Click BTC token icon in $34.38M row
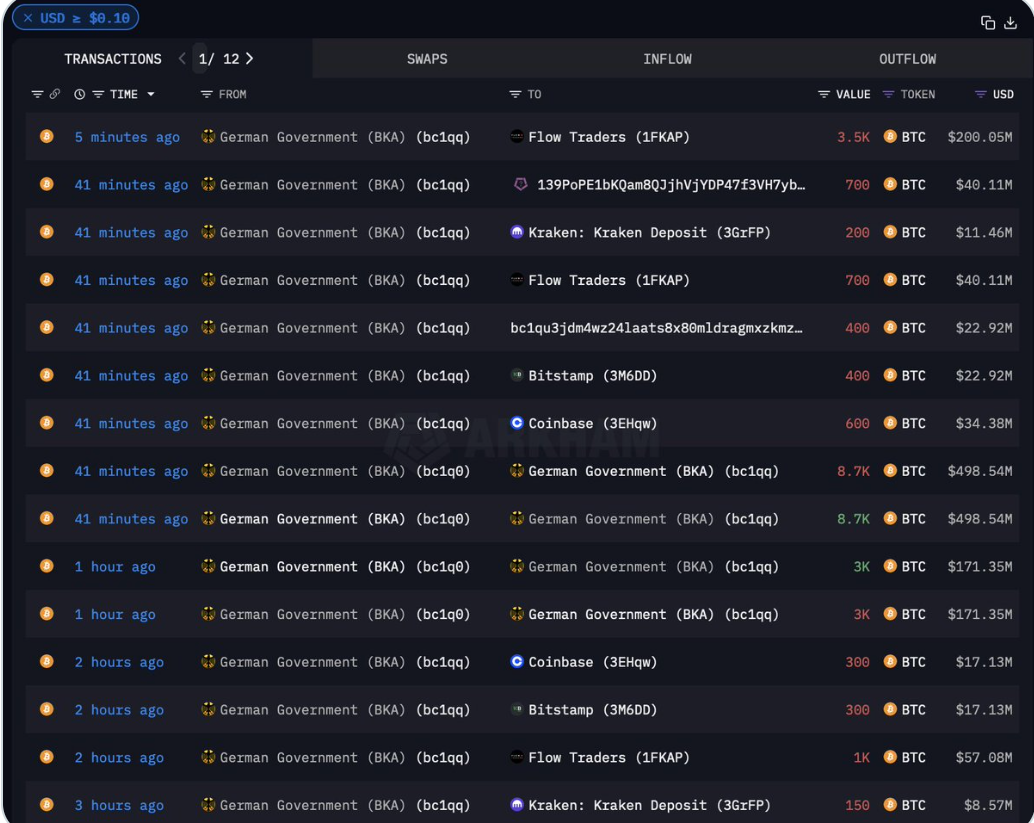Screen dimensions: 1034x823 coord(890,423)
